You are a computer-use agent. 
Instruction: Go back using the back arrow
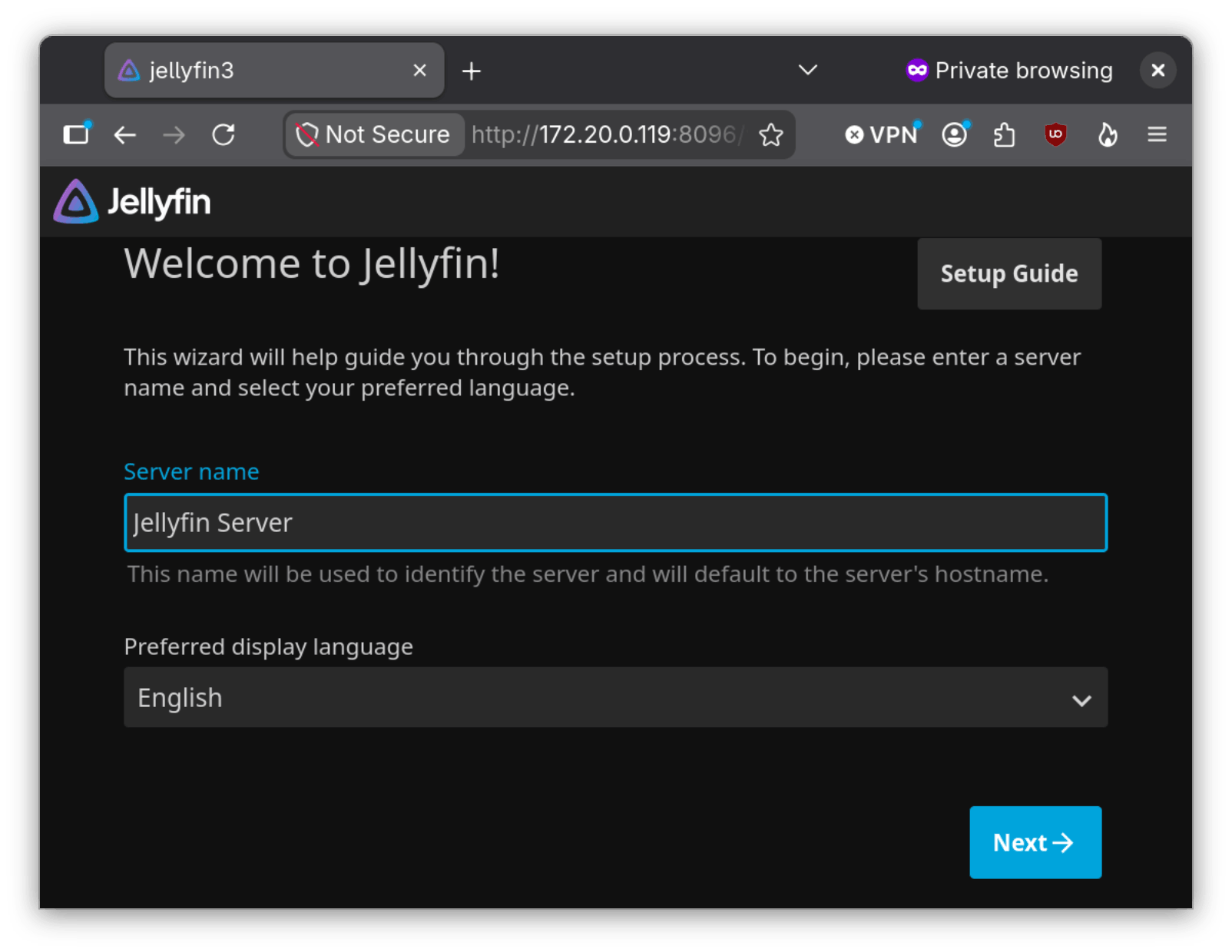124,135
